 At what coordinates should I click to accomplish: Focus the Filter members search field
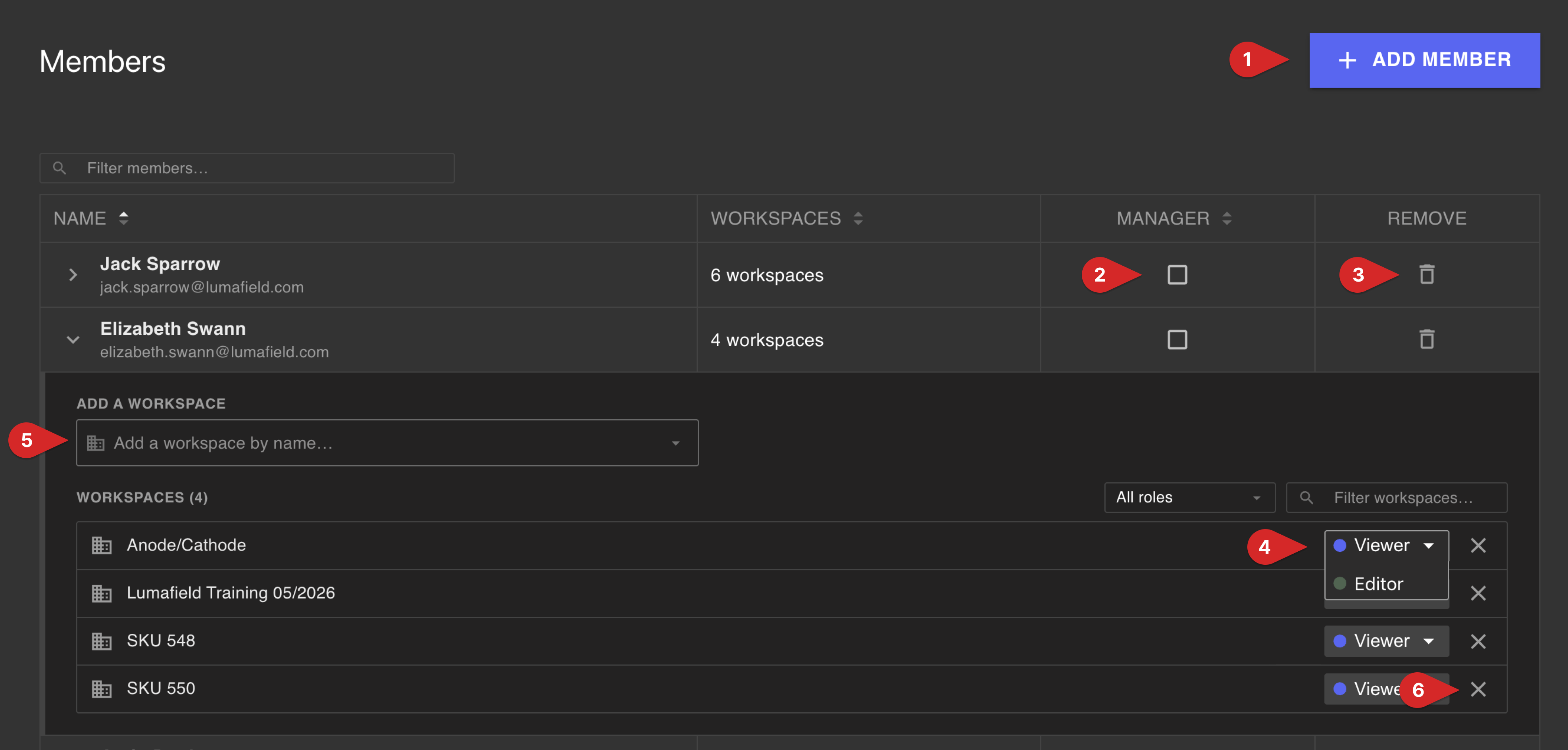(247, 168)
